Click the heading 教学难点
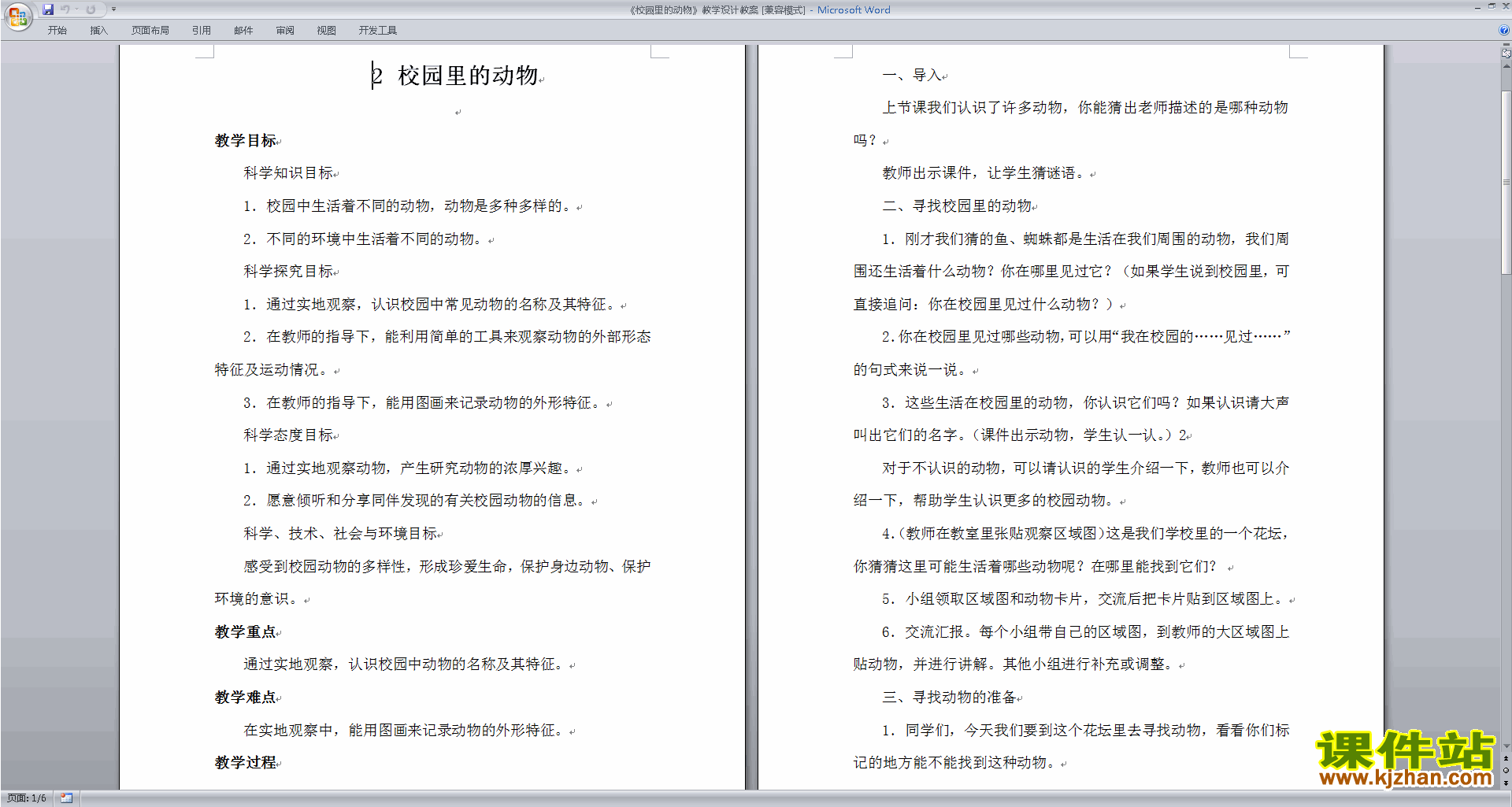This screenshot has height=807, width=1512. [x=245, y=698]
